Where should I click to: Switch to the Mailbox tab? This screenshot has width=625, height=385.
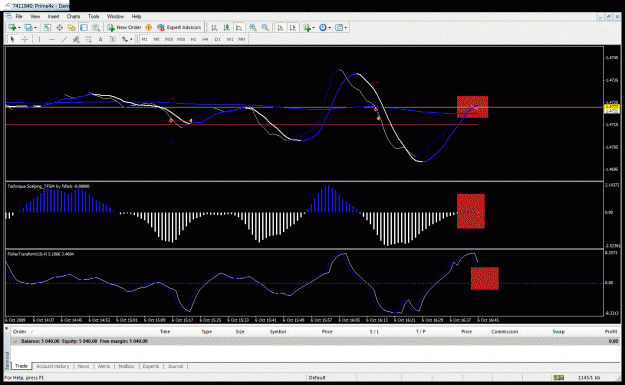pos(126,366)
